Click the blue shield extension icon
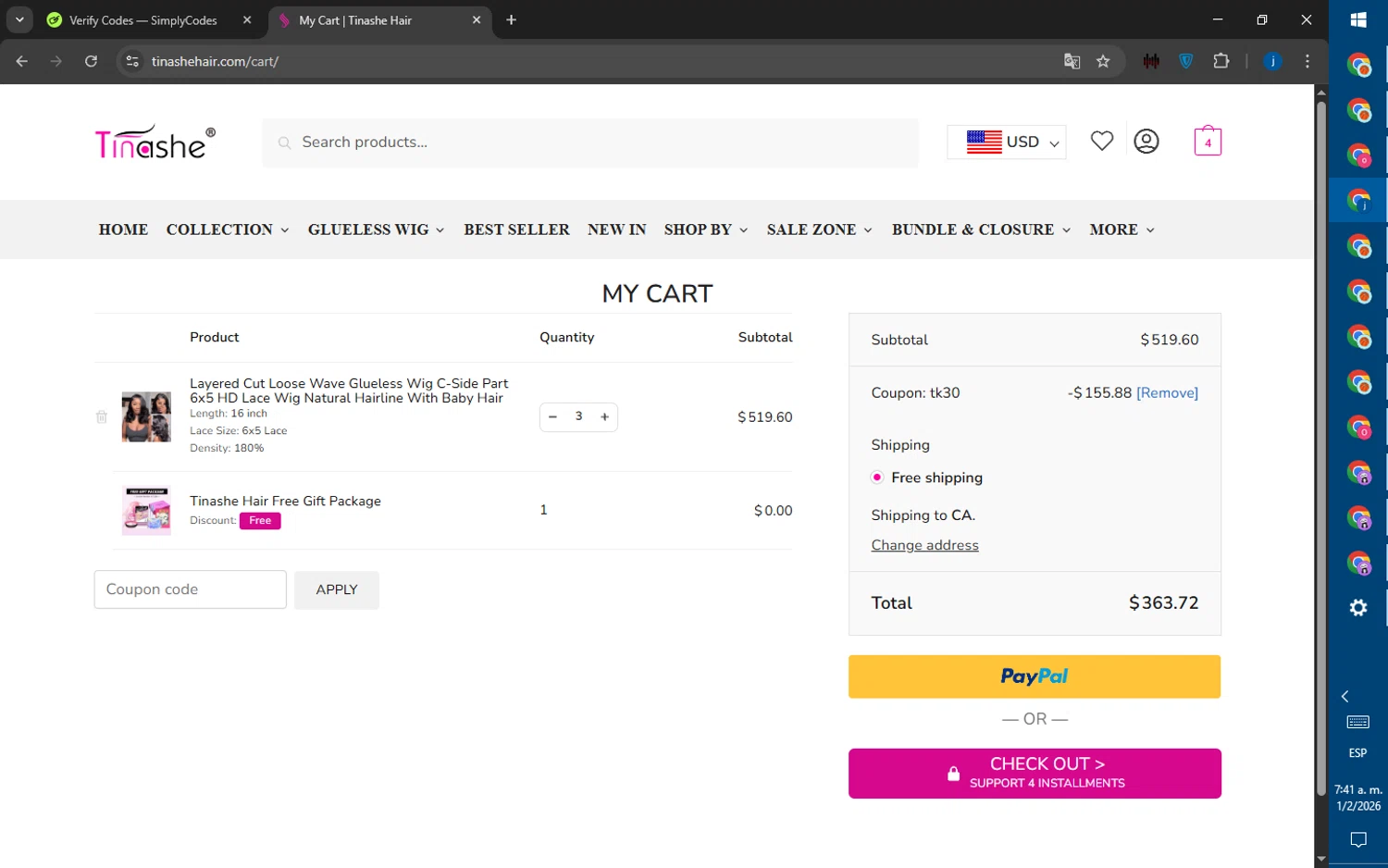 coord(1186,61)
